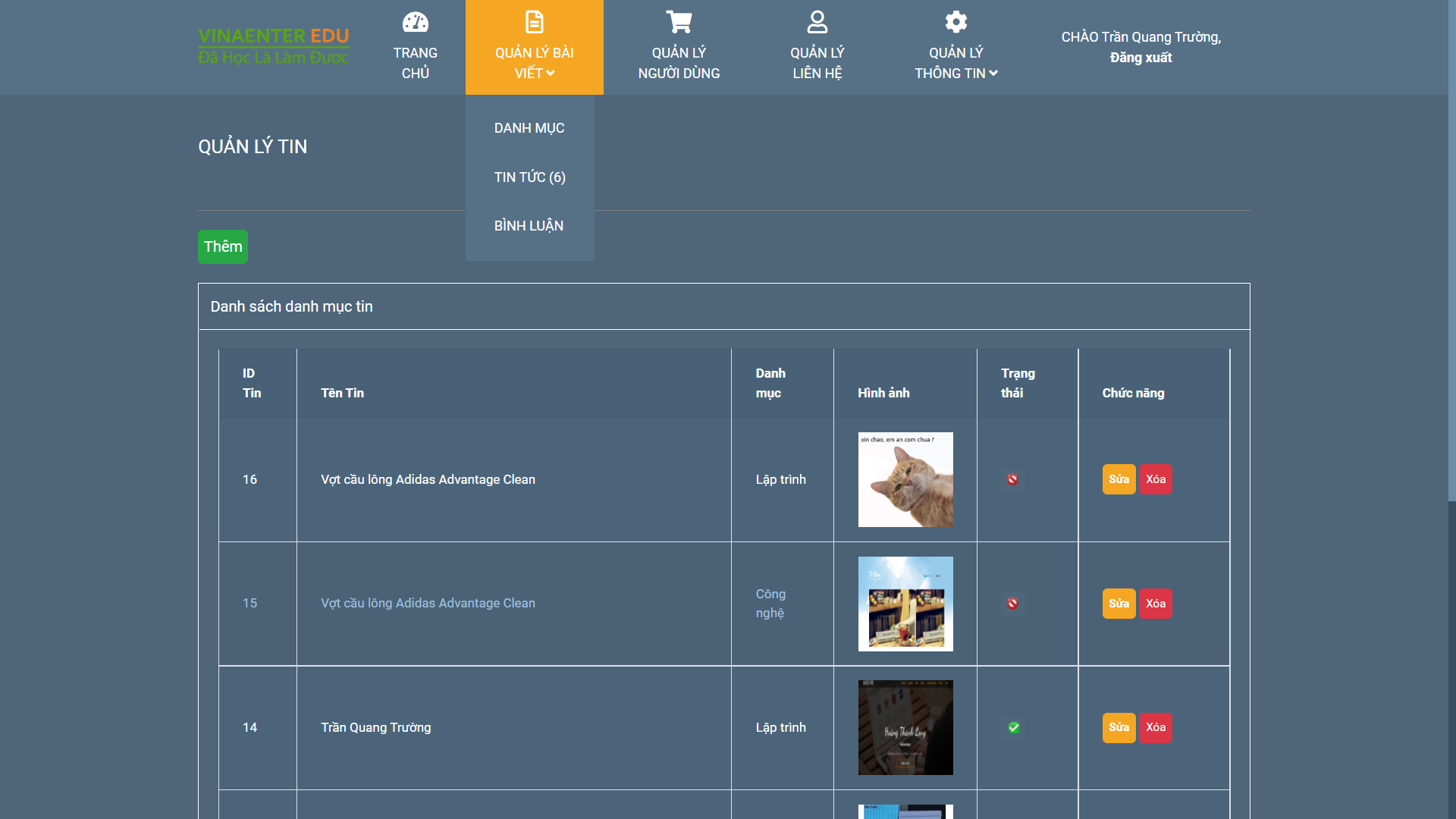Click the gear icon above Quản Lý Thông Tin
Image resolution: width=1456 pixels, height=819 pixels.
point(955,22)
